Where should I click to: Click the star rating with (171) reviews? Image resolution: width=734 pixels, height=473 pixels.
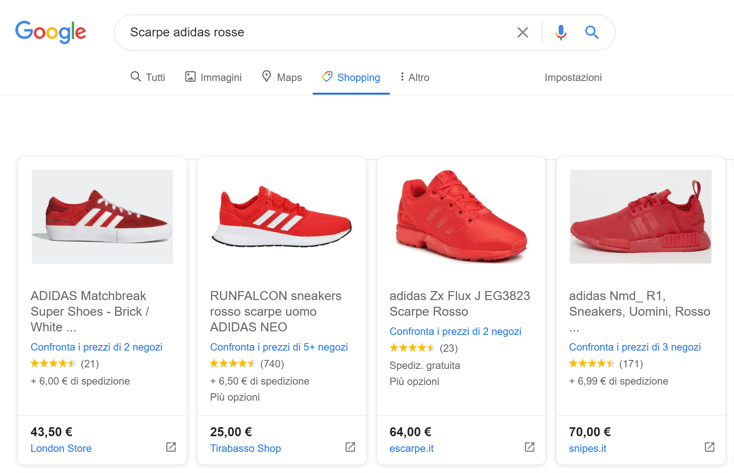point(606,363)
